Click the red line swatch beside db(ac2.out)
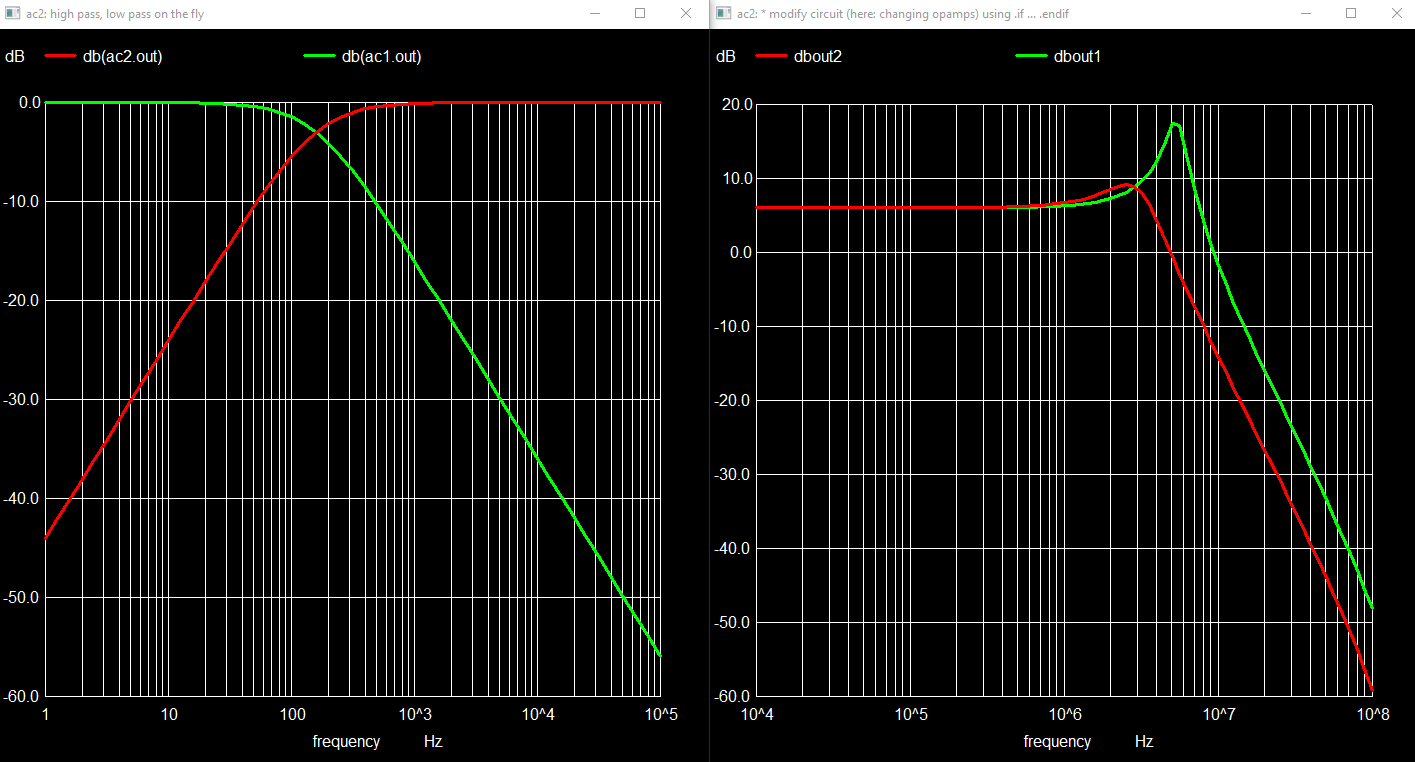1415x762 pixels. click(60, 57)
